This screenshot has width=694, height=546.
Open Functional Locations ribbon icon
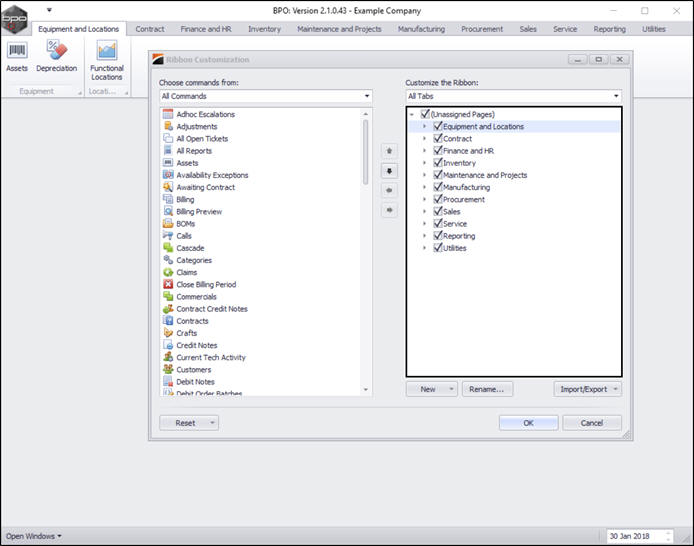[107, 61]
